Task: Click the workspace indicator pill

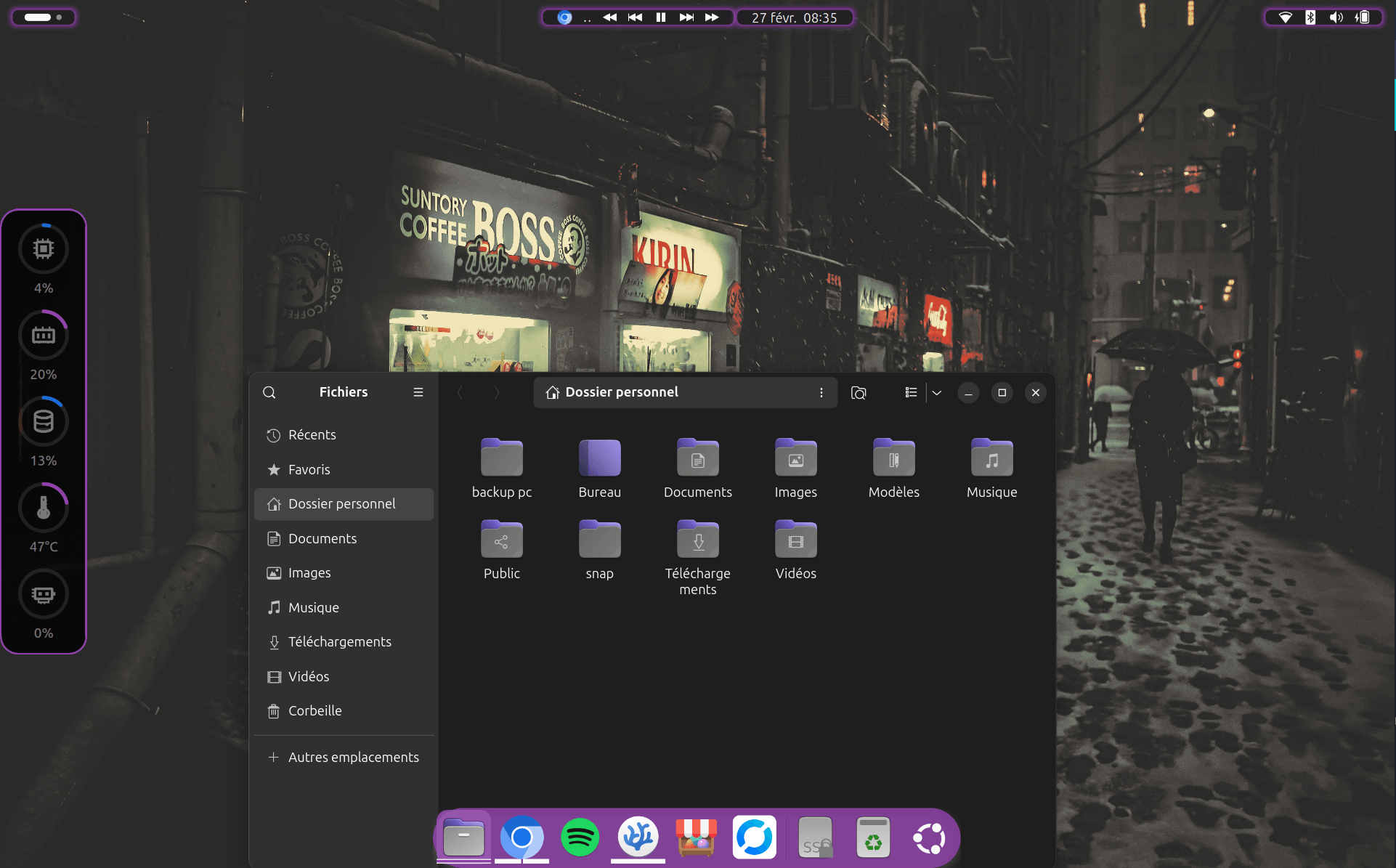Action: click(x=44, y=17)
